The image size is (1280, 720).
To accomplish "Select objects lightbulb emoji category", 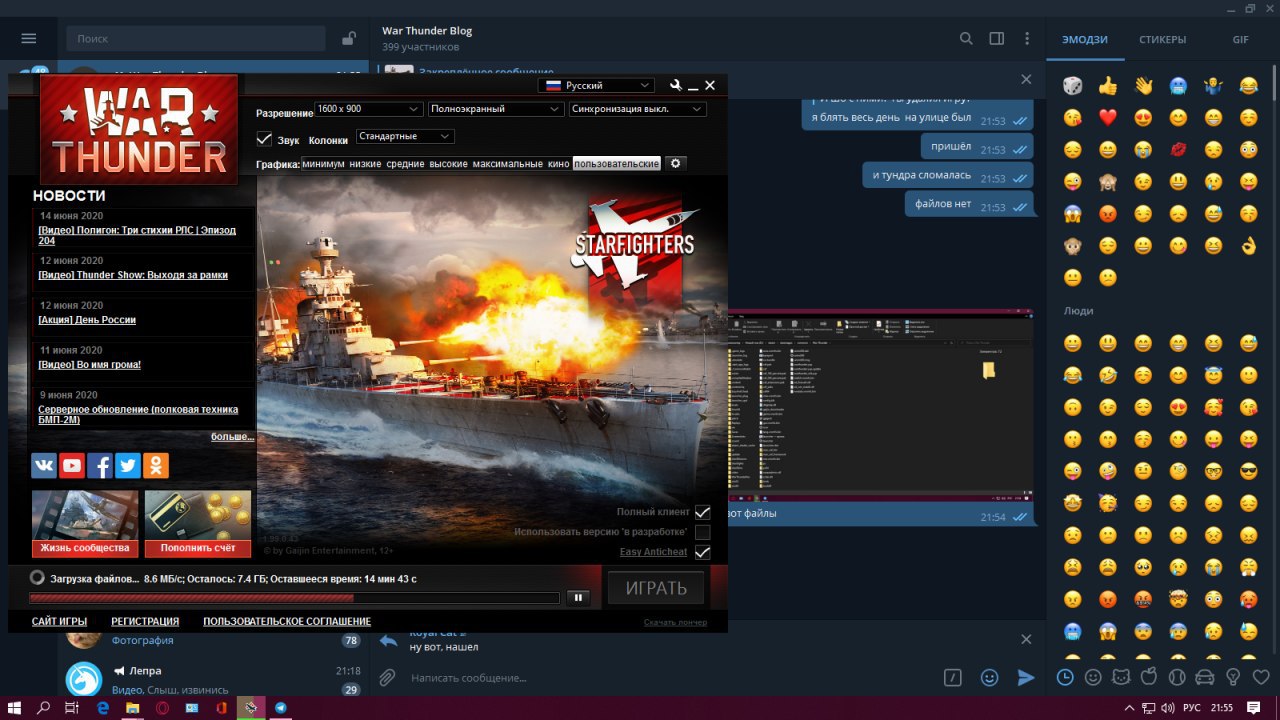I will click(1233, 677).
